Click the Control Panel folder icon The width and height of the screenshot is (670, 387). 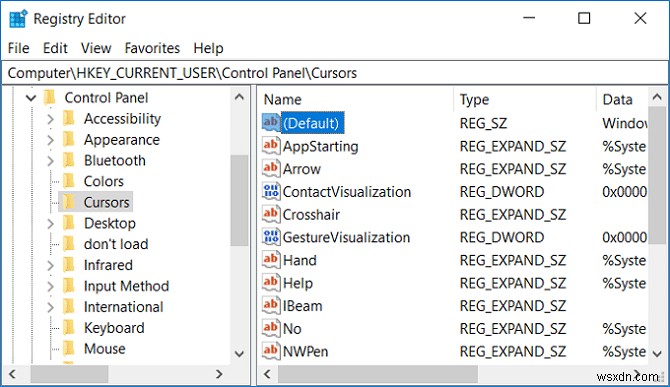pyautogui.click(x=50, y=97)
